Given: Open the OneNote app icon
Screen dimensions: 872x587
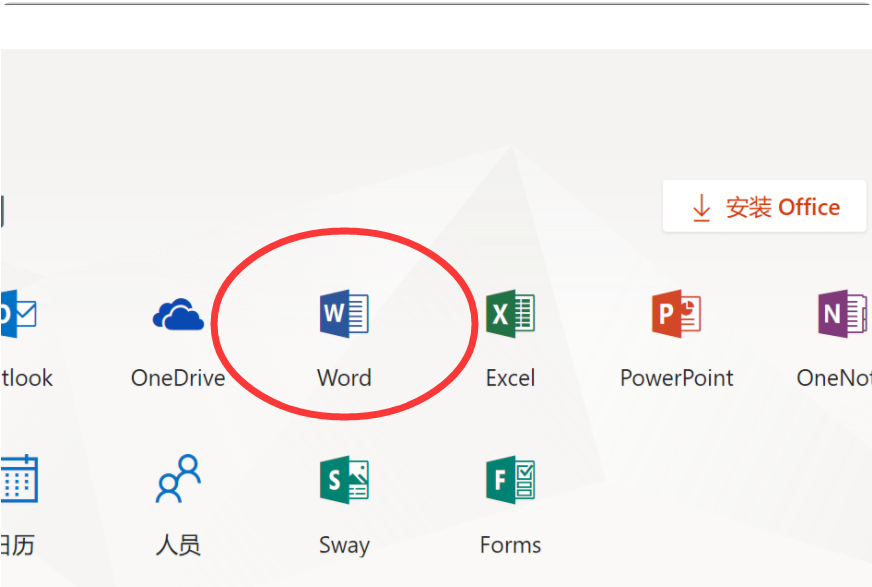Looking at the screenshot, I should coord(843,314).
